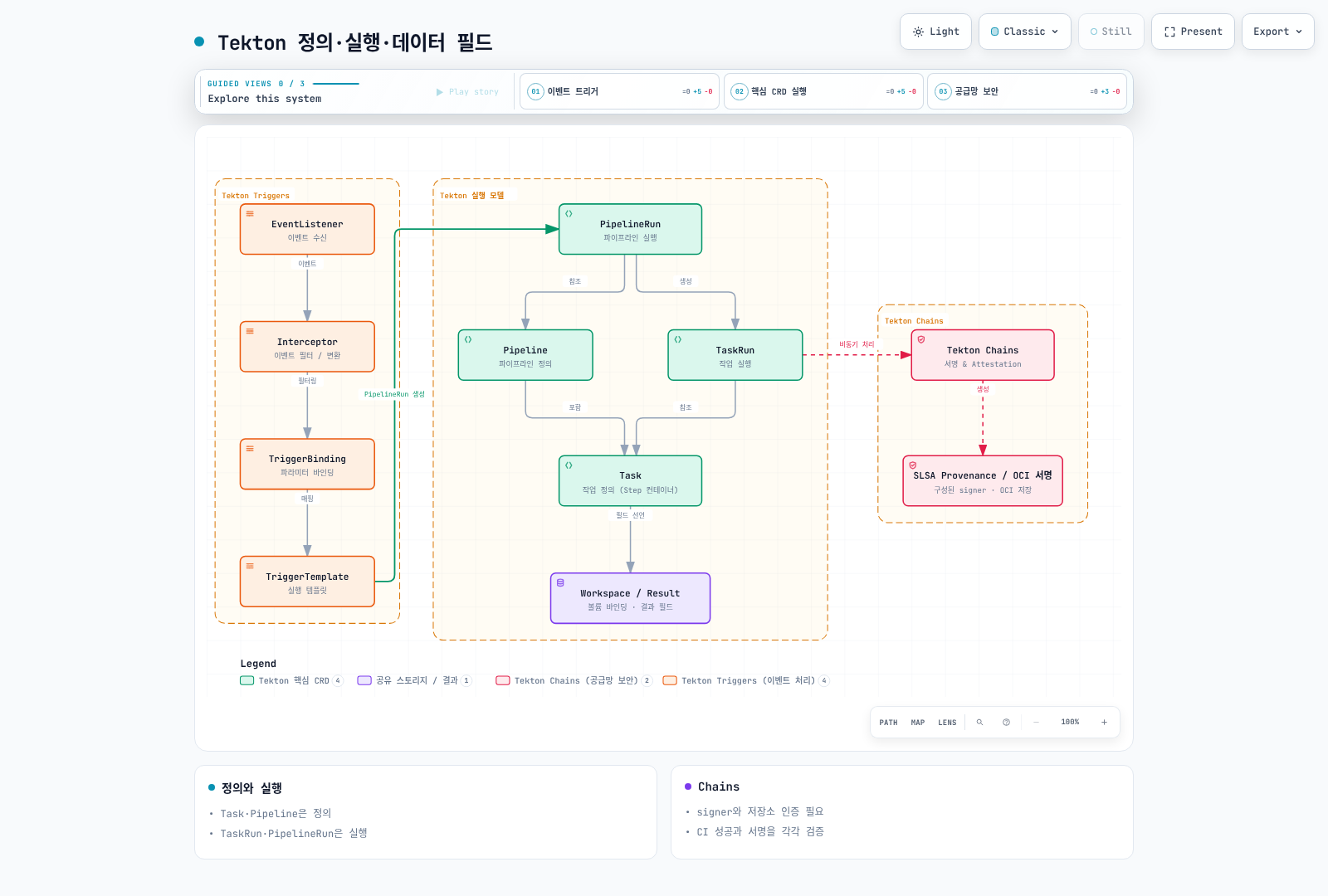The width and height of the screenshot is (1328, 896).
Task: Click the red Tekton Chains legend swatch
Action: point(503,680)
